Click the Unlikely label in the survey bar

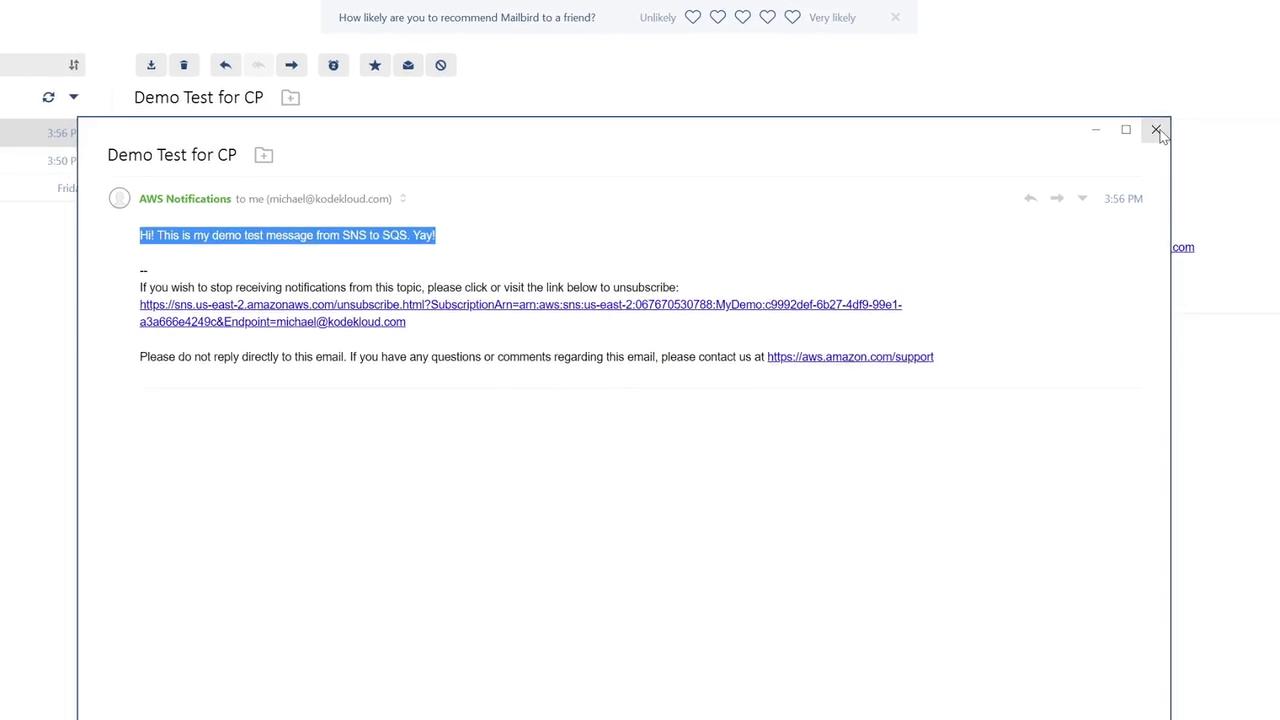658,18
